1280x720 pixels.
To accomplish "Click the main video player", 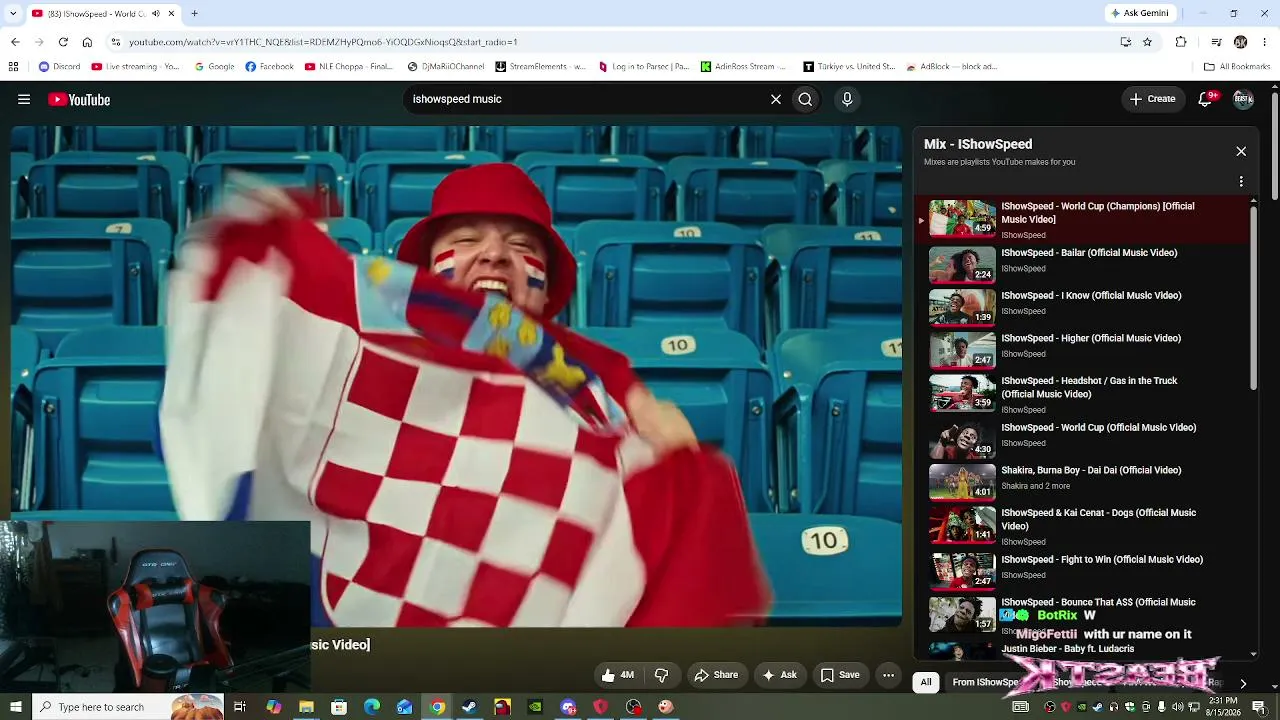I will tap(456, 377).
